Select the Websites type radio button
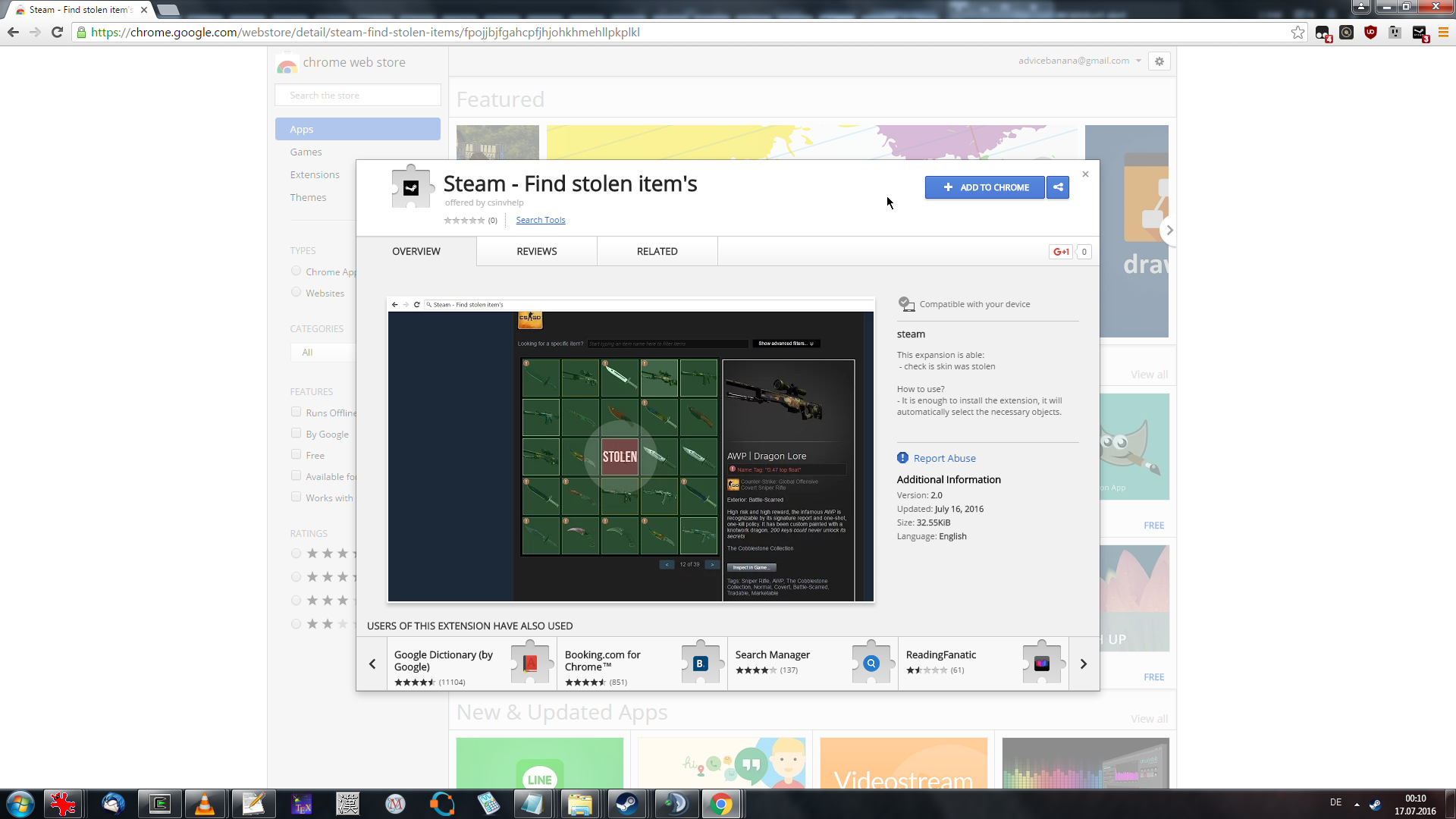This screenshot has height=819, width=1456. (296, 293)
